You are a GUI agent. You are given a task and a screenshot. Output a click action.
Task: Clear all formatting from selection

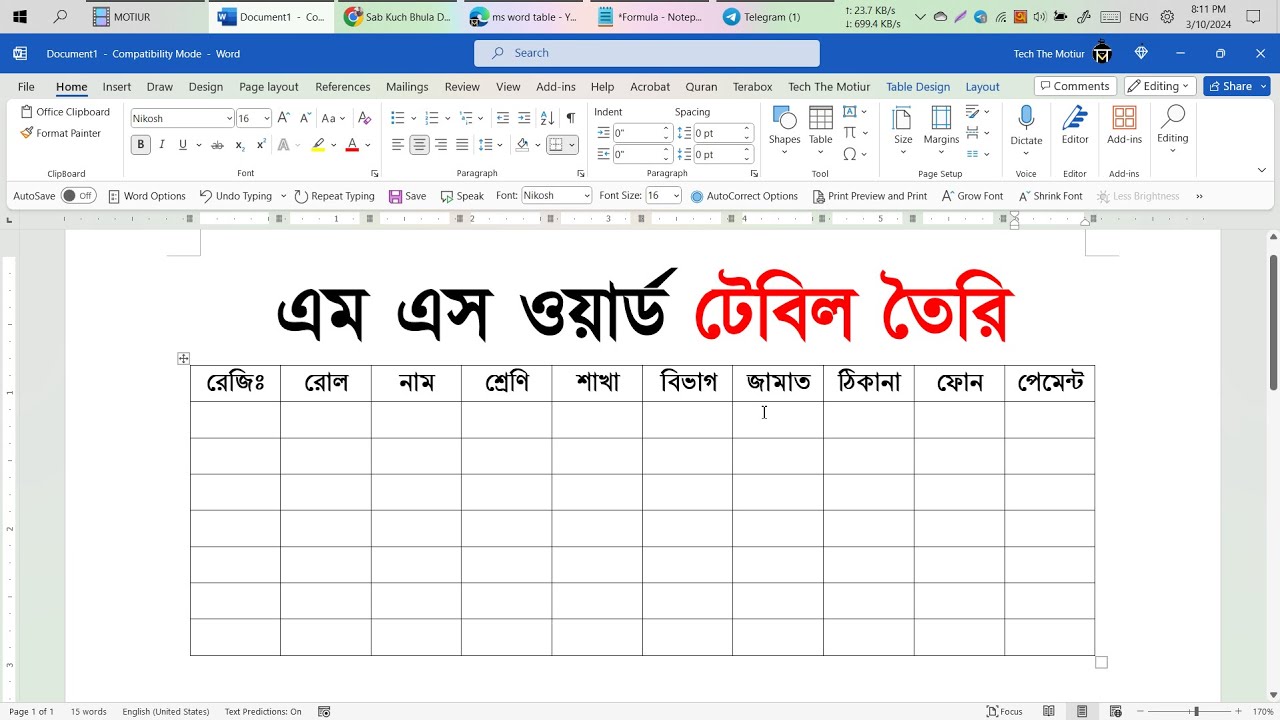pos(364,118)
